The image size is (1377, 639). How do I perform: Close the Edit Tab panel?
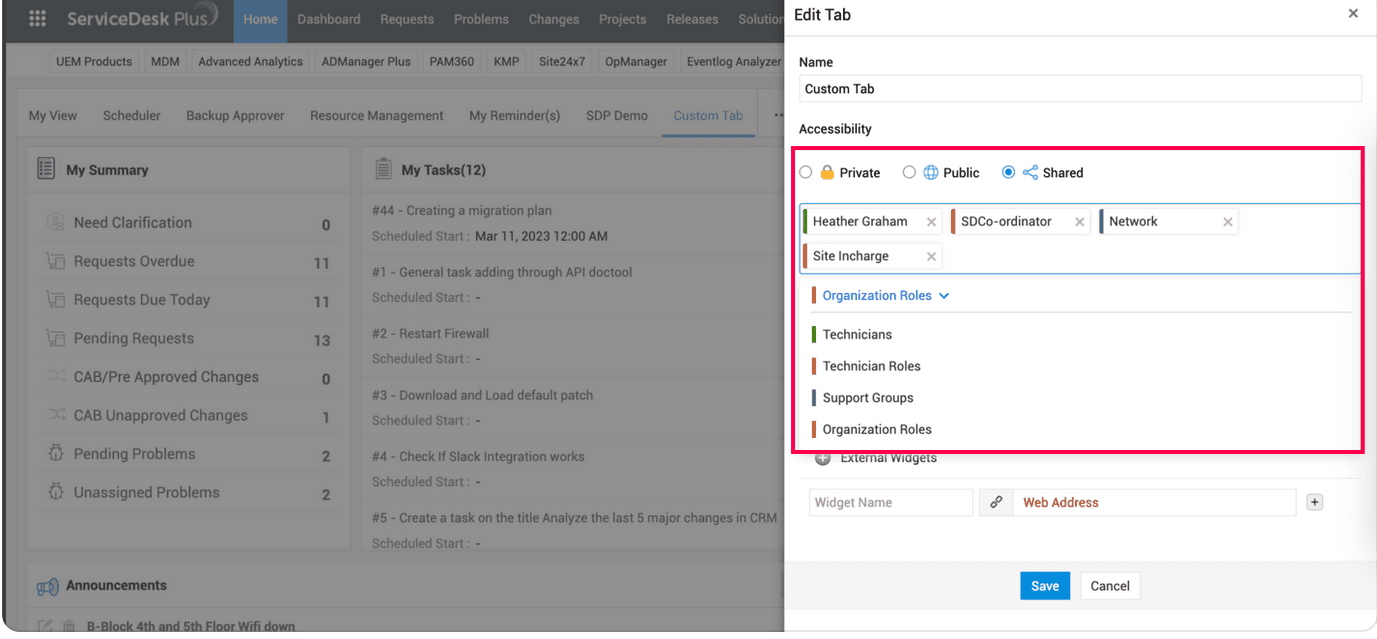pos(1353,14)
